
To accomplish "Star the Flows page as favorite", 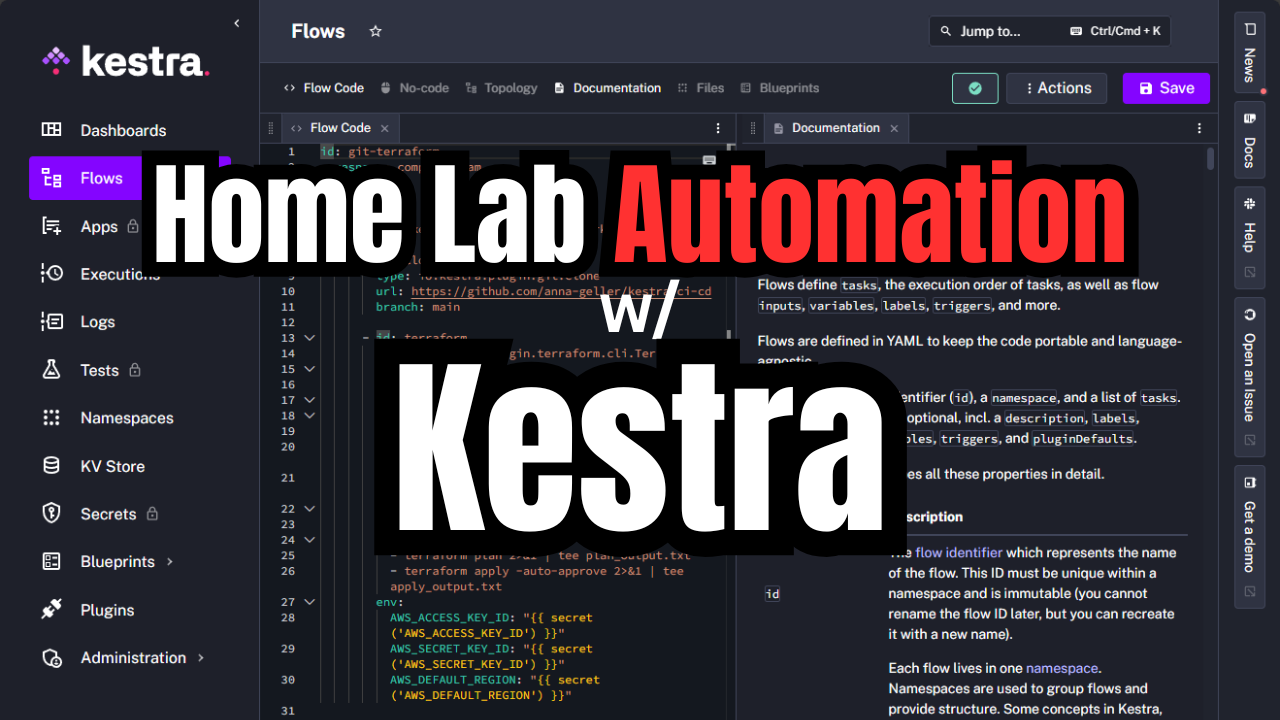I will 375,31.
